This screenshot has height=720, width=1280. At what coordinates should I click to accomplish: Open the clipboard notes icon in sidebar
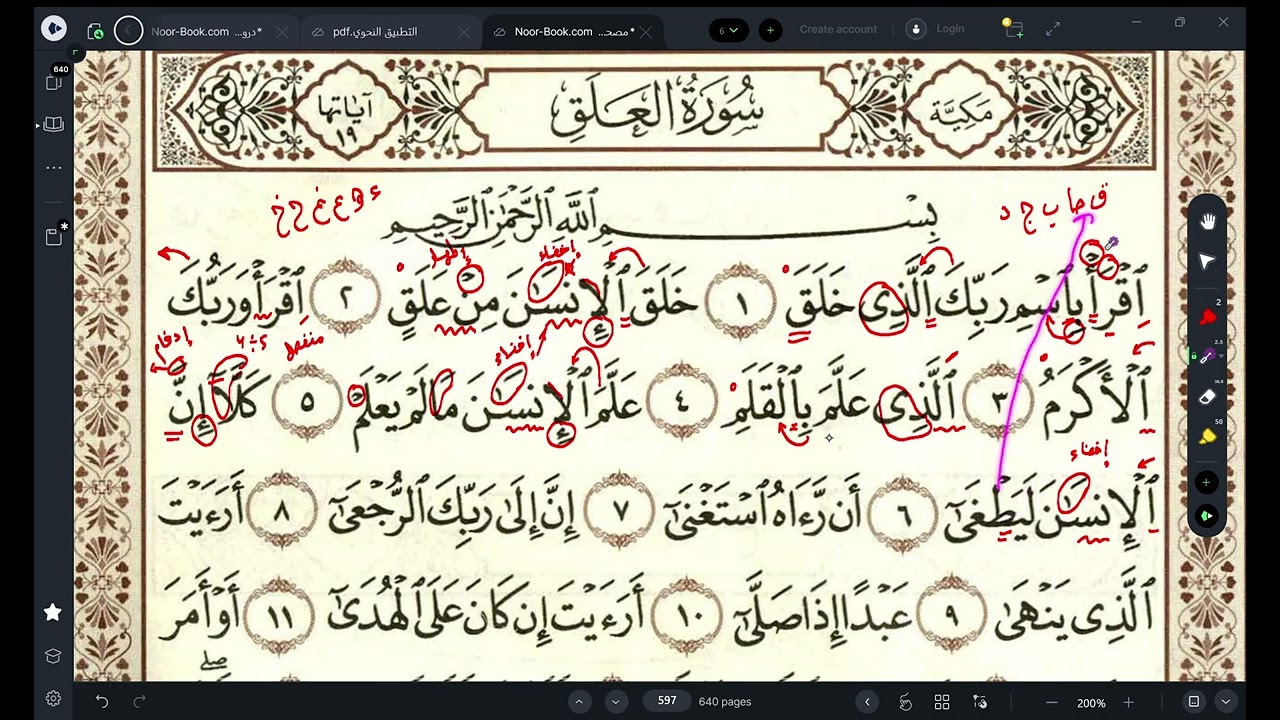(x=54, y=236)
